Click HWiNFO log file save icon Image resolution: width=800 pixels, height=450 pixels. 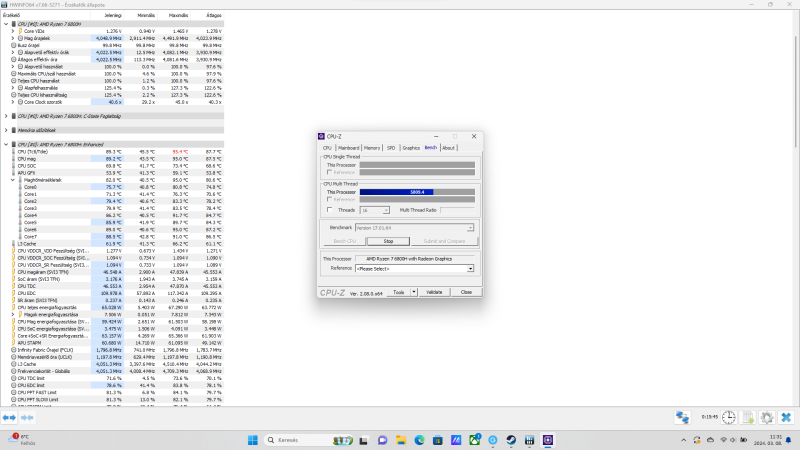click(748, 417)
